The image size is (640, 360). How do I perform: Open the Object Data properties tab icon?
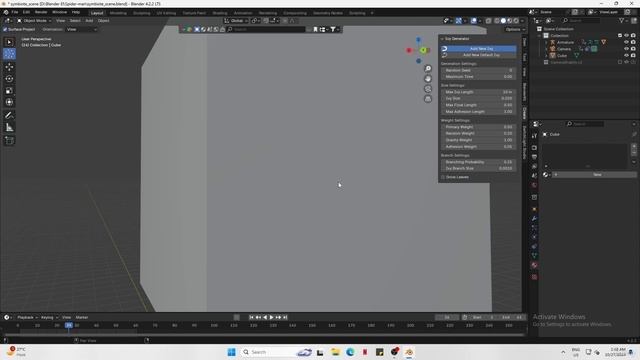534,256
